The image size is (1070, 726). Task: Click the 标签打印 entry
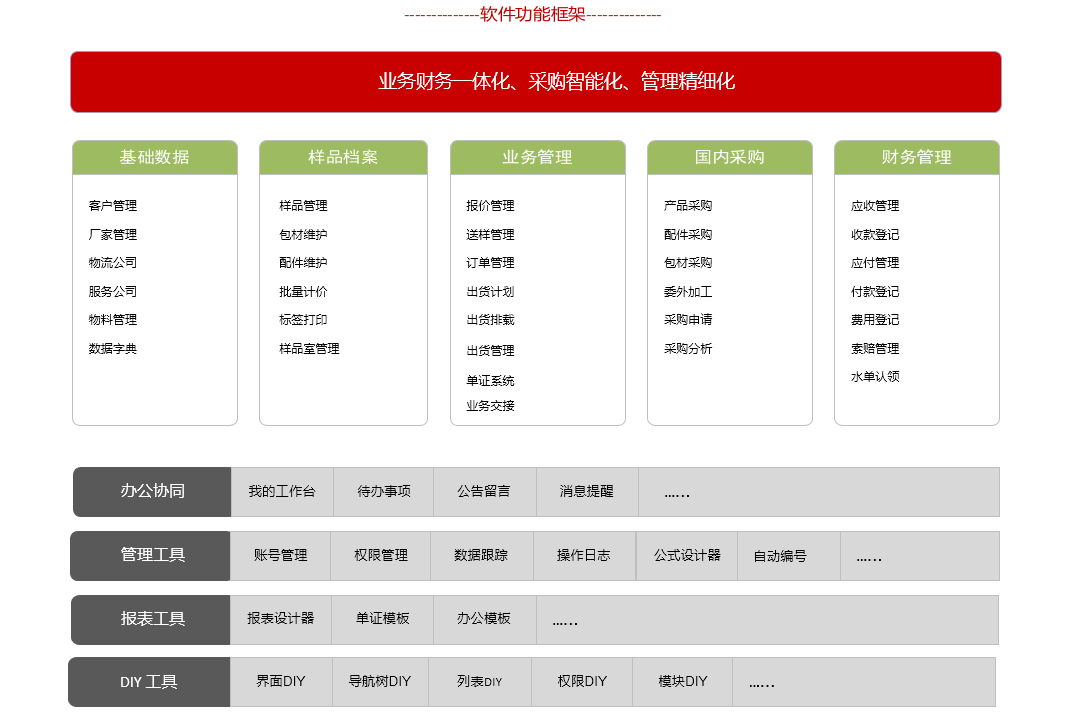303,320
